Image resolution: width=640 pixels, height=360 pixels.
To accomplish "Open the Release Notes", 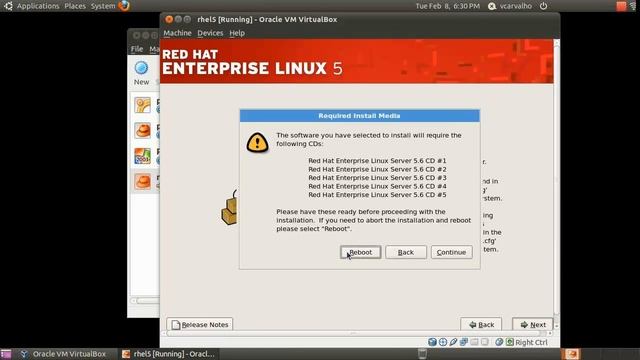I will [x=200, y=324].
